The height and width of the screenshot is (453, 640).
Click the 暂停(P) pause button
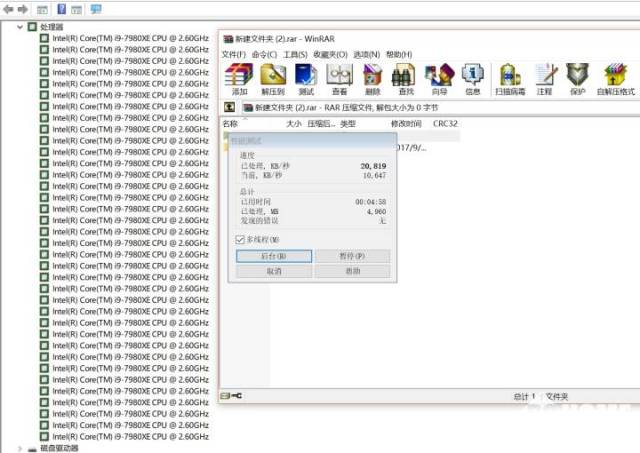352,256
